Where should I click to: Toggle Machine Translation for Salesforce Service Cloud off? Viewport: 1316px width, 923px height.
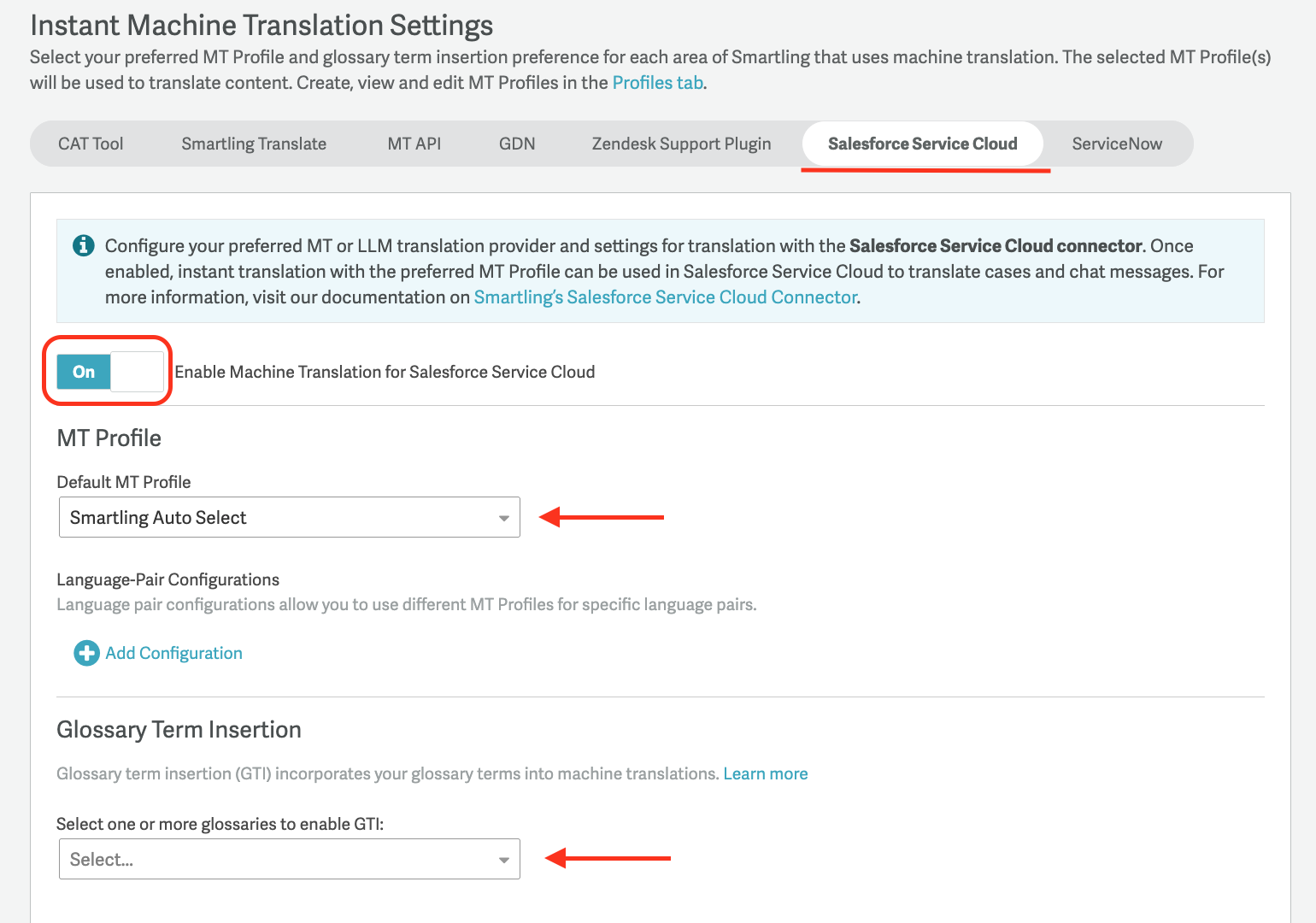point(110,372)
